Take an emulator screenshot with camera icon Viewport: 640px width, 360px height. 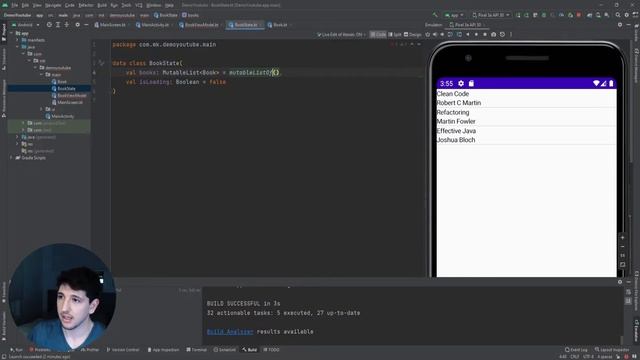[x=493, y=35]
